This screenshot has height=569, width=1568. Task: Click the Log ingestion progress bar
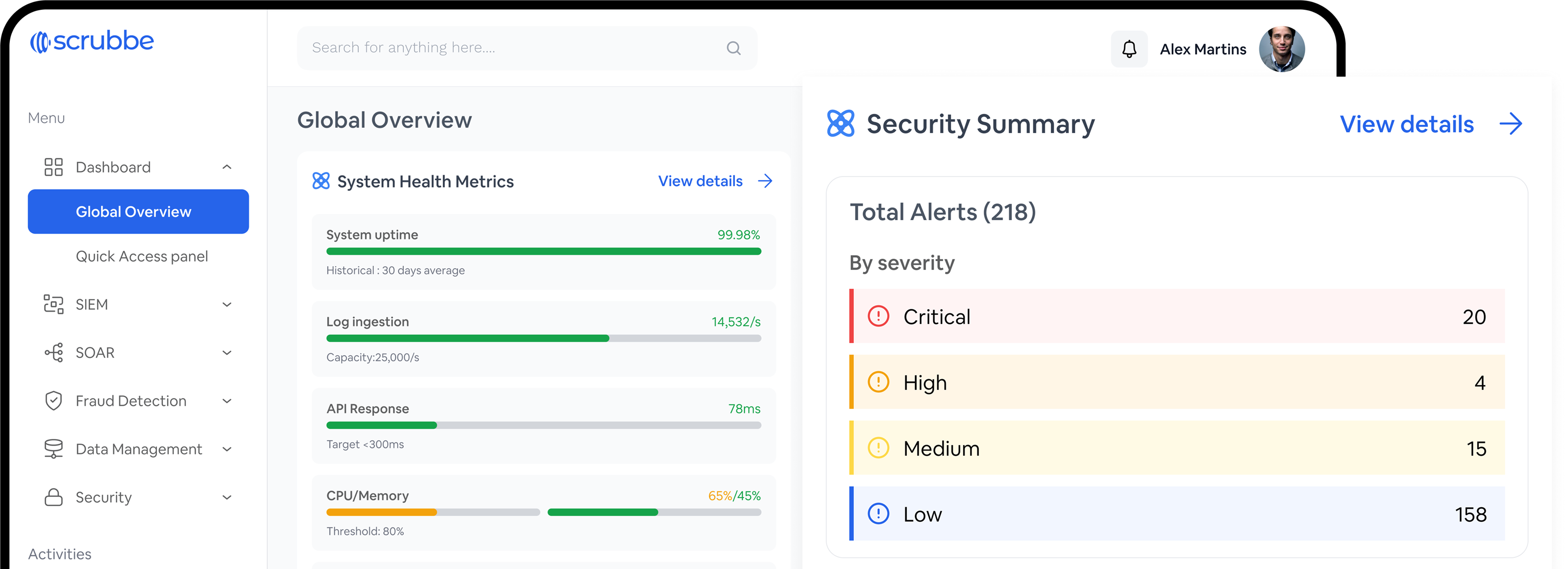(544, 338)
